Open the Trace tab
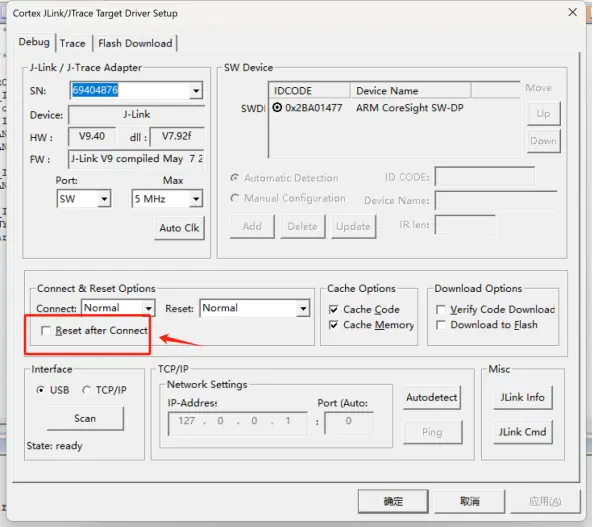Screen dimensions: 593x527 pyautogui.click(x=73, y=43)
